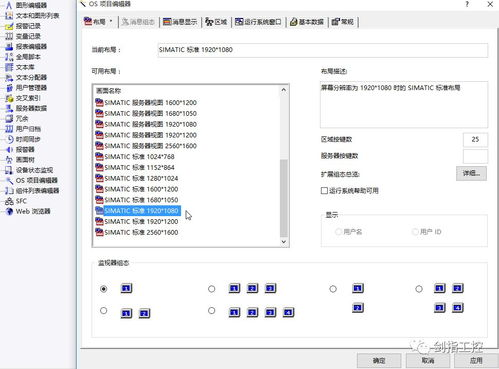499x369 pixels.
Task: Open the 组件列表编辑器 icon in the tree
Action: tap(9, 191)
